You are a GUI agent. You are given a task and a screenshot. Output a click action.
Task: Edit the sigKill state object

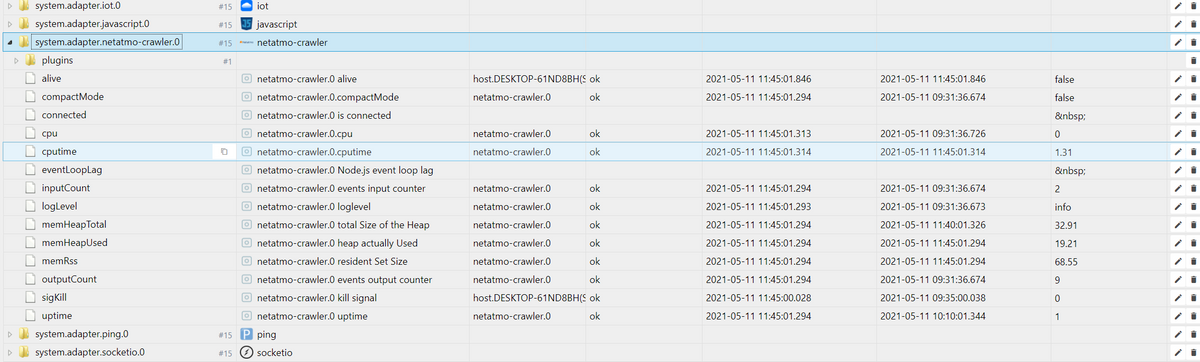pos(1179,298)
